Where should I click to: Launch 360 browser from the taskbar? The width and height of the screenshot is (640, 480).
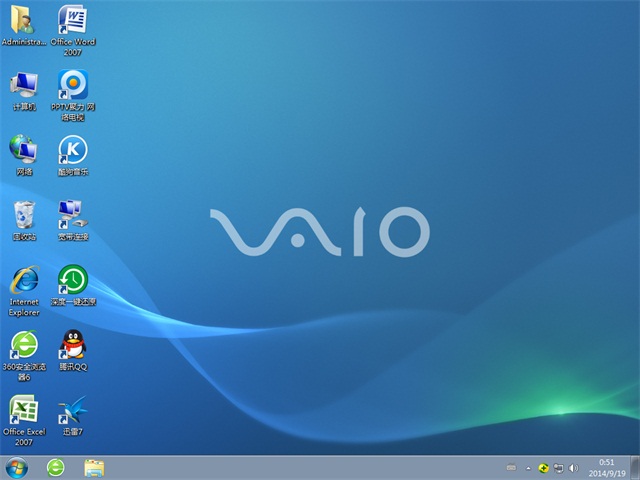pos(56,467)
